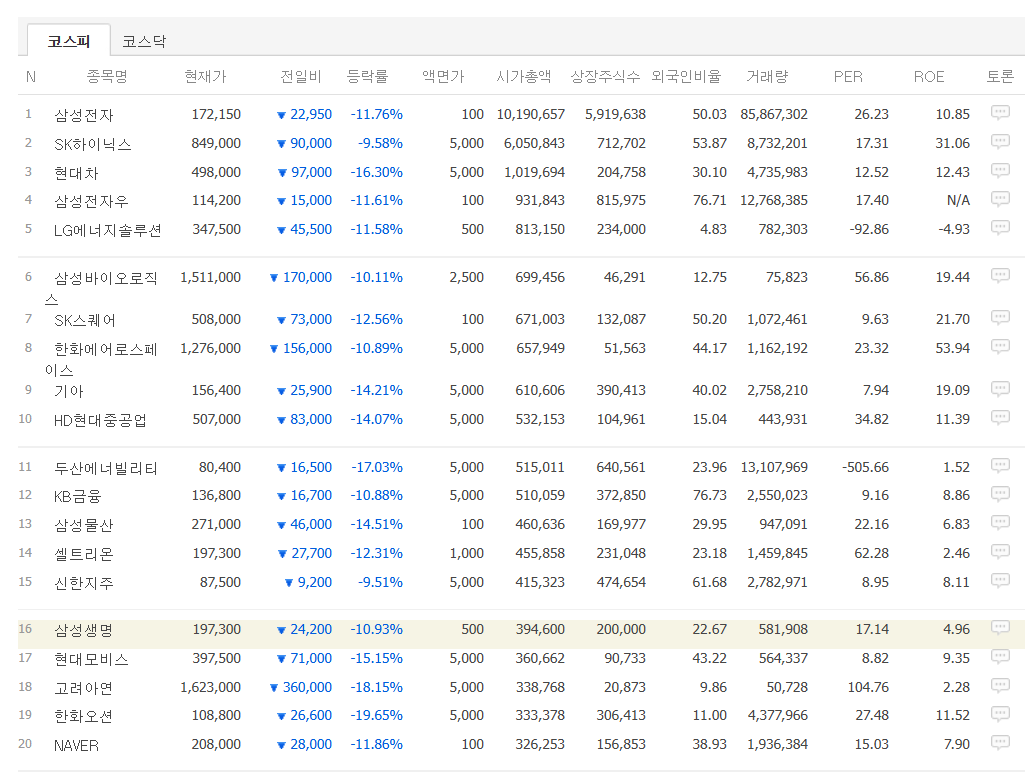Open the SK하이닉스 stock link
Viewport: 1025px width, 772px height.
coord(93,144)
